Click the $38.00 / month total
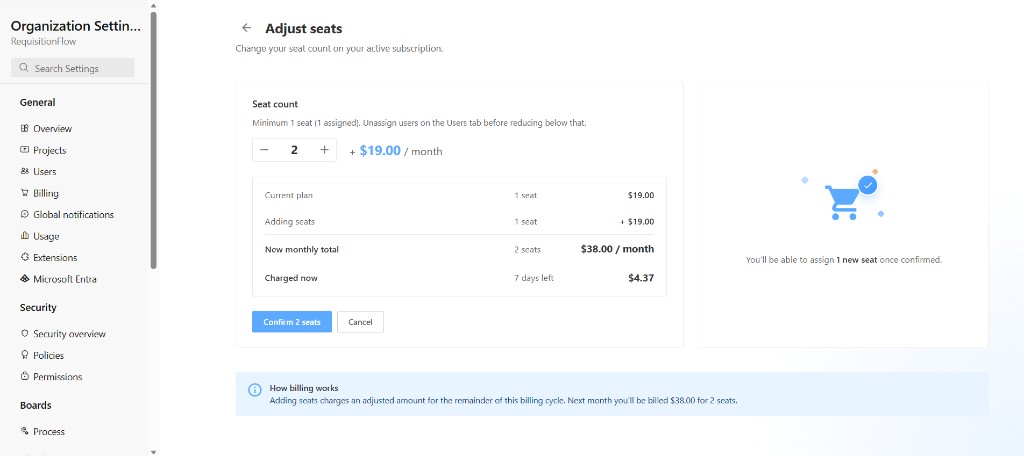Screen dimensions: 1024x456 (617, 249)
